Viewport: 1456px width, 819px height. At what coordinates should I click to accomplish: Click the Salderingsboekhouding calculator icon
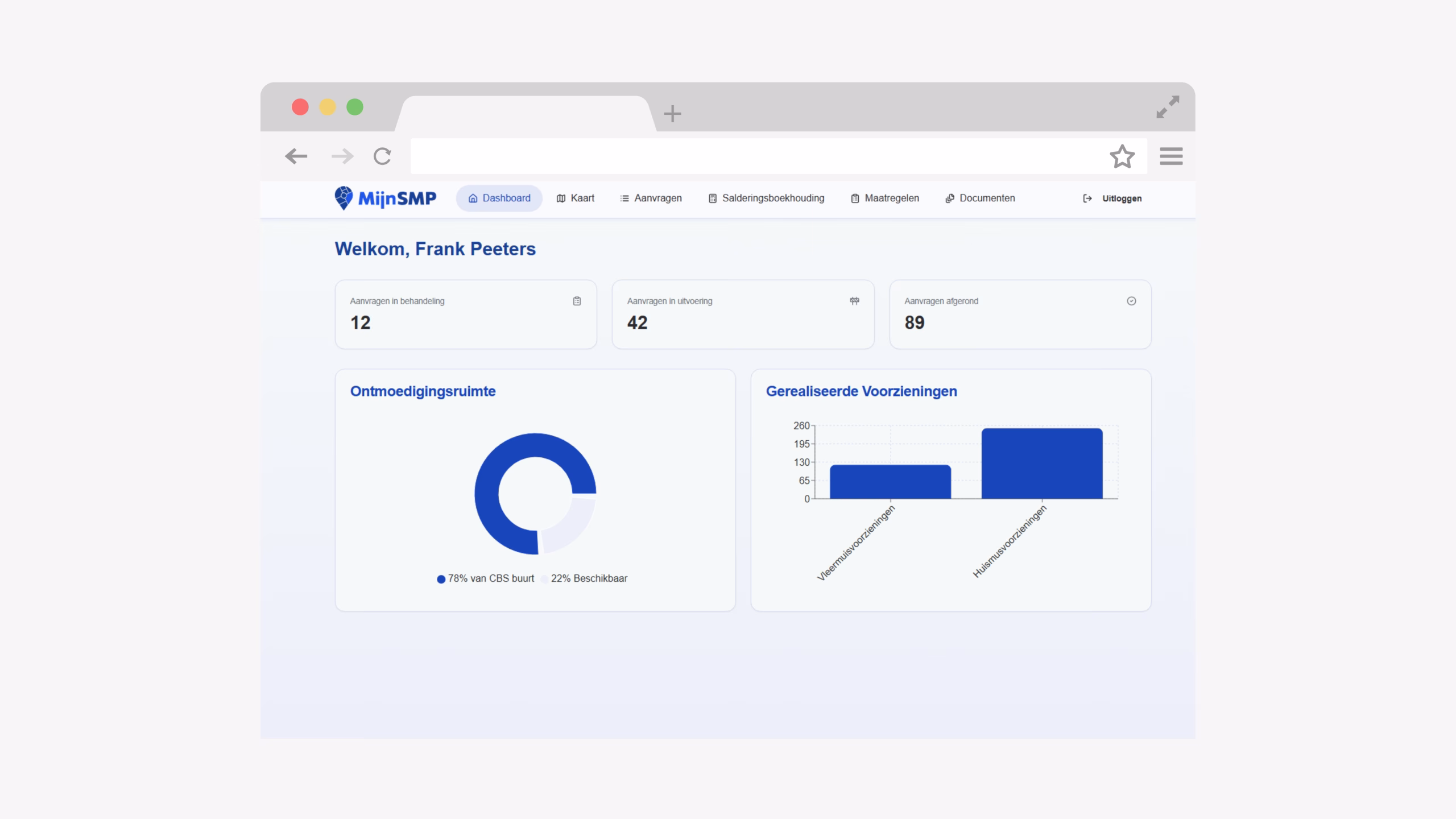coord(713,198)
